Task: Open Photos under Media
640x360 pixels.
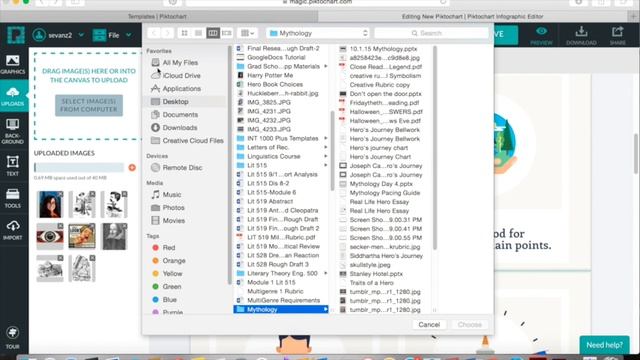Action: pyautogui.click(x=173, y=208)
